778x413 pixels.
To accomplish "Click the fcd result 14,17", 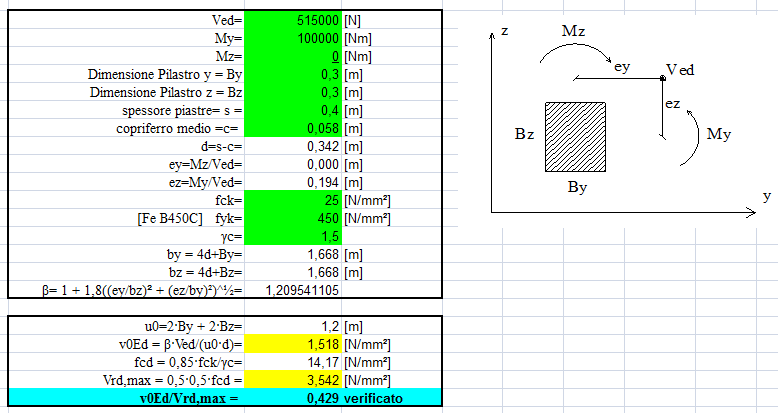I will [293, 362].
